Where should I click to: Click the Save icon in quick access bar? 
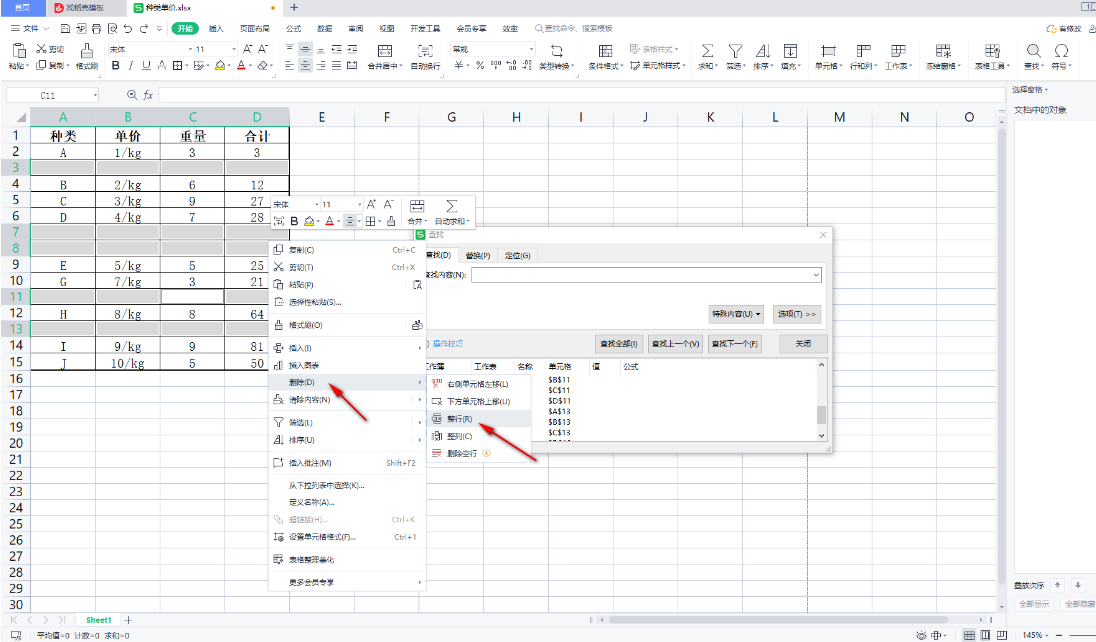coord(65,29)
